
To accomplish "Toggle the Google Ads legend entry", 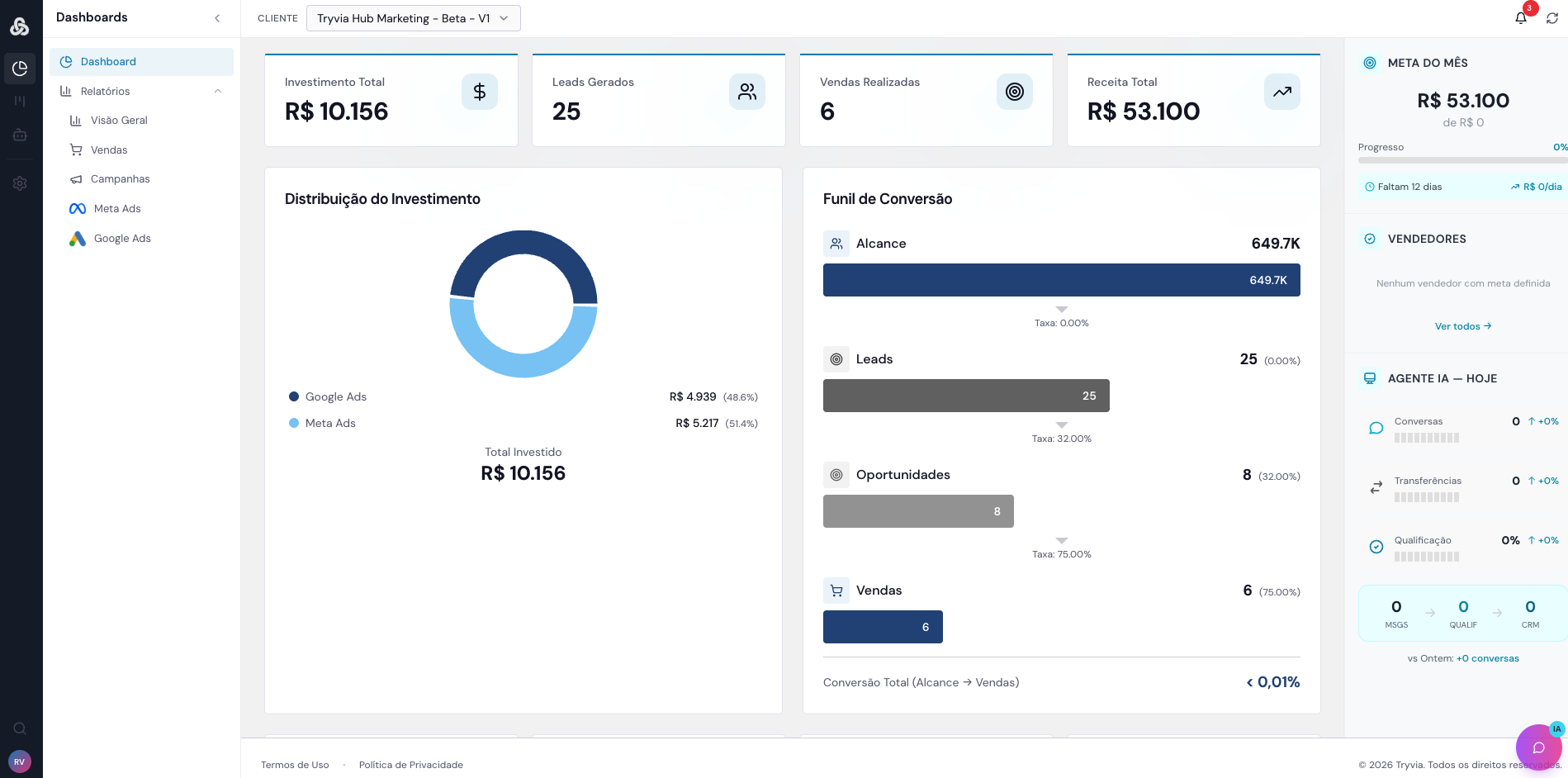I will [327, 396].
